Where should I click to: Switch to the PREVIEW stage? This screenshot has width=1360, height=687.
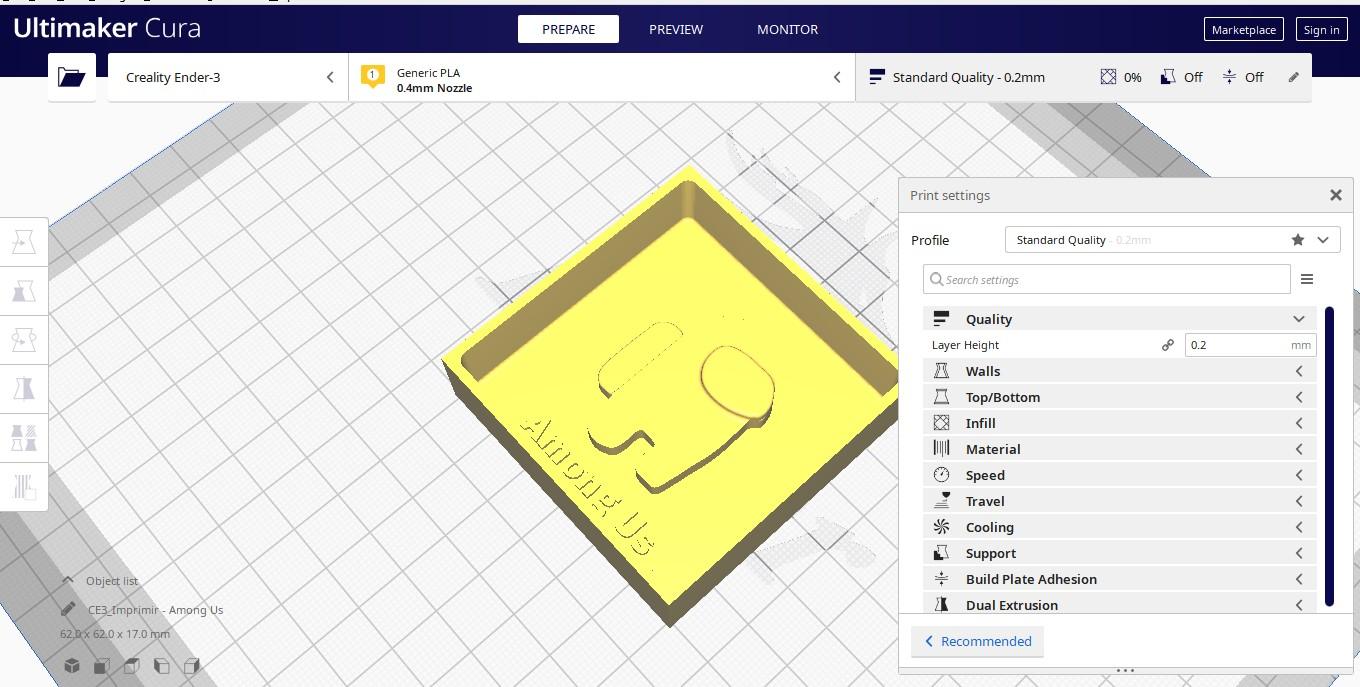(676, 29)
